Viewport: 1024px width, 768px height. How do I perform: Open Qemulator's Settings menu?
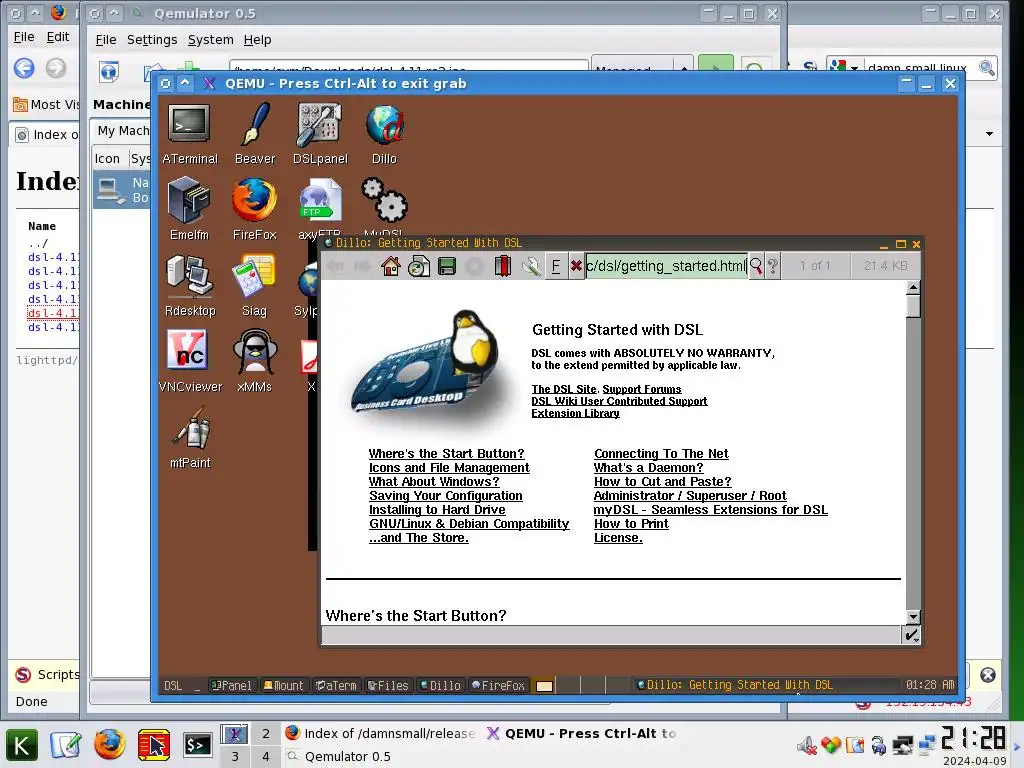point(152,40)
